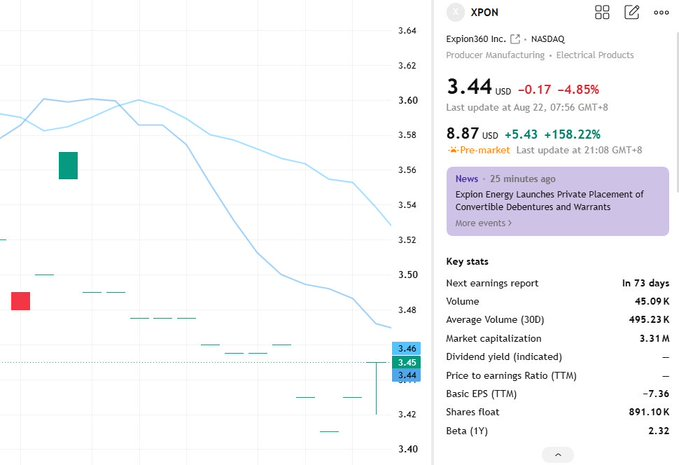Click the long green wick candle at 3.45
Viewport: 679px width, 465px height.
point(376,388)
